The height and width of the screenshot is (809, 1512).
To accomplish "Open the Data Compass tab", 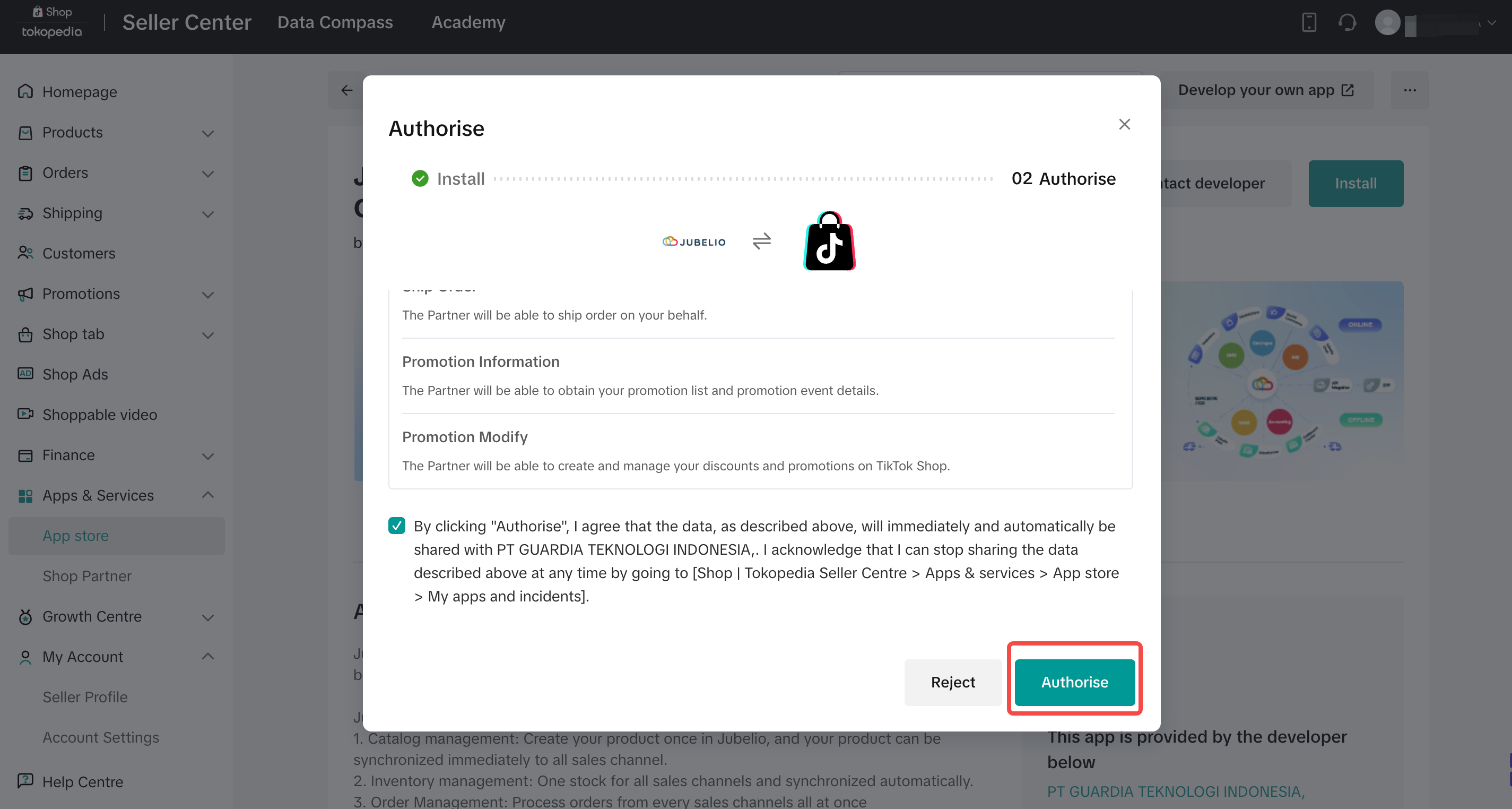I will (x=335, y=22).
